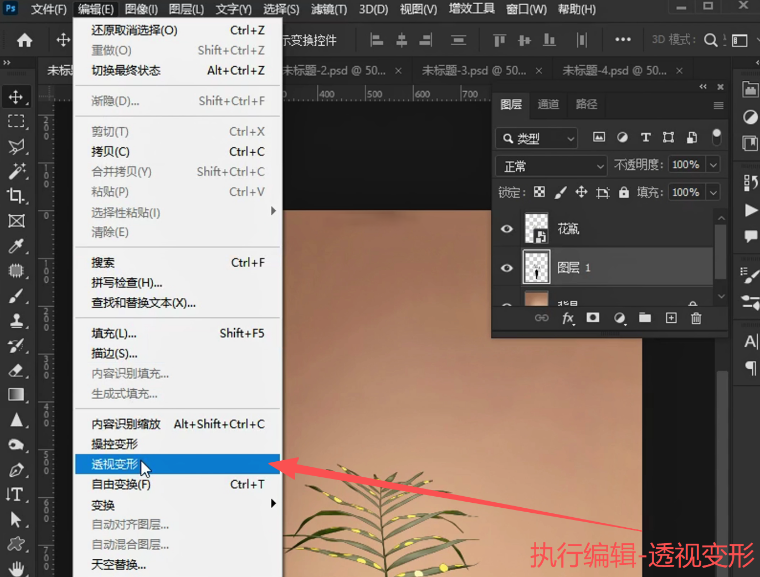The image size is (760, 577).
Task: Click the fx layer style icon
Action: pos(568,318)
